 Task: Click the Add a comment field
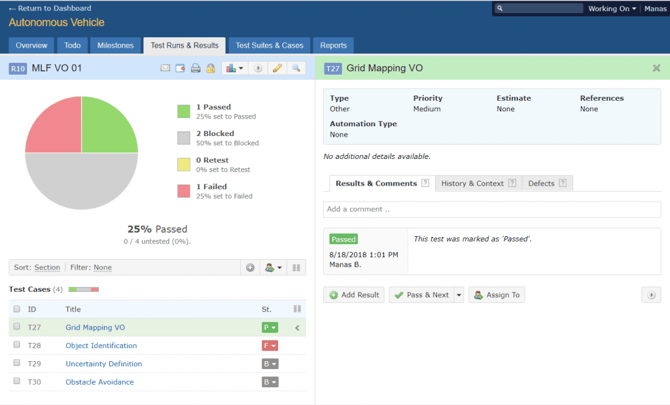pyautogui.click(x=492, y=209)
